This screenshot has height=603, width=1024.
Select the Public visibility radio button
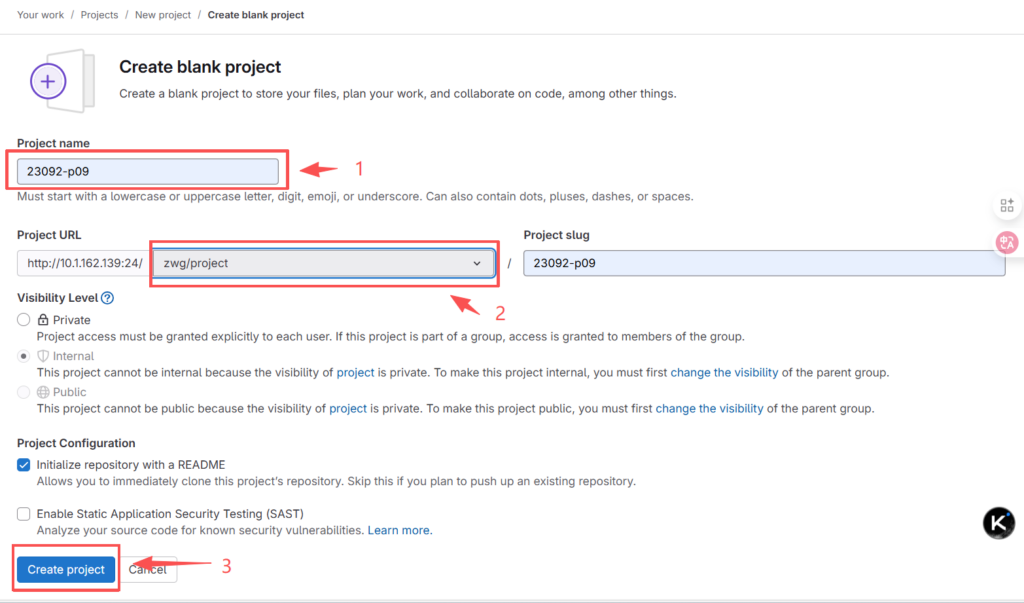coord(24,392)
